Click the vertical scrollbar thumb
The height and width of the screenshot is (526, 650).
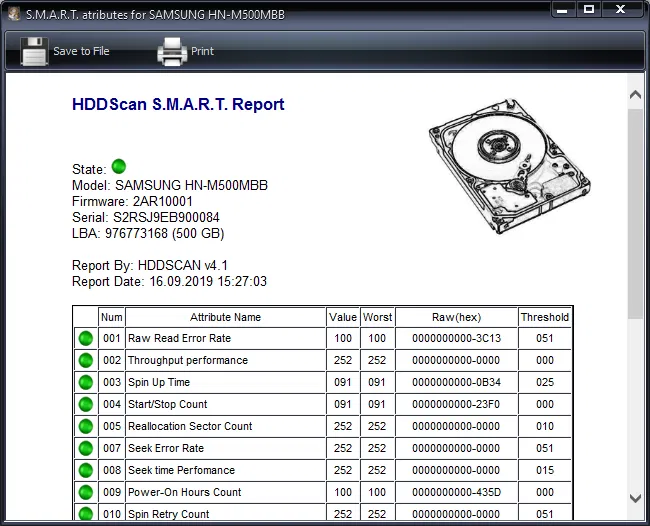pyautogui.click(x=635, y=213)
